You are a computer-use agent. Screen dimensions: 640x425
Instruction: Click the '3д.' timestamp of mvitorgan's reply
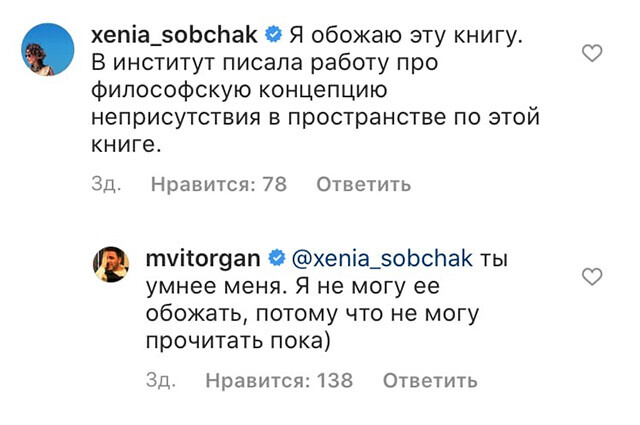tap(161, 381)
